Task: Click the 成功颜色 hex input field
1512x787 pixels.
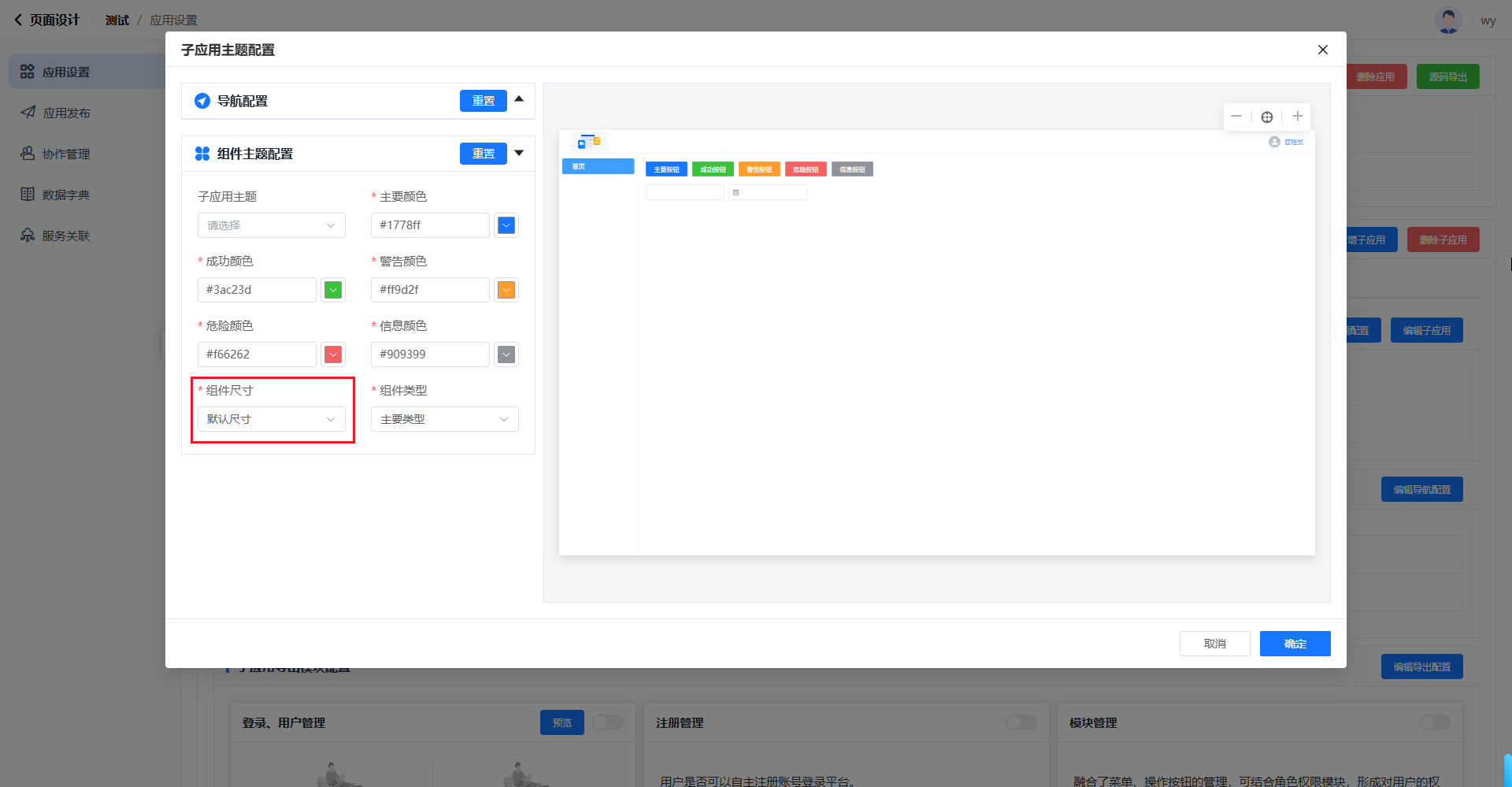Action: coord(257,290)
